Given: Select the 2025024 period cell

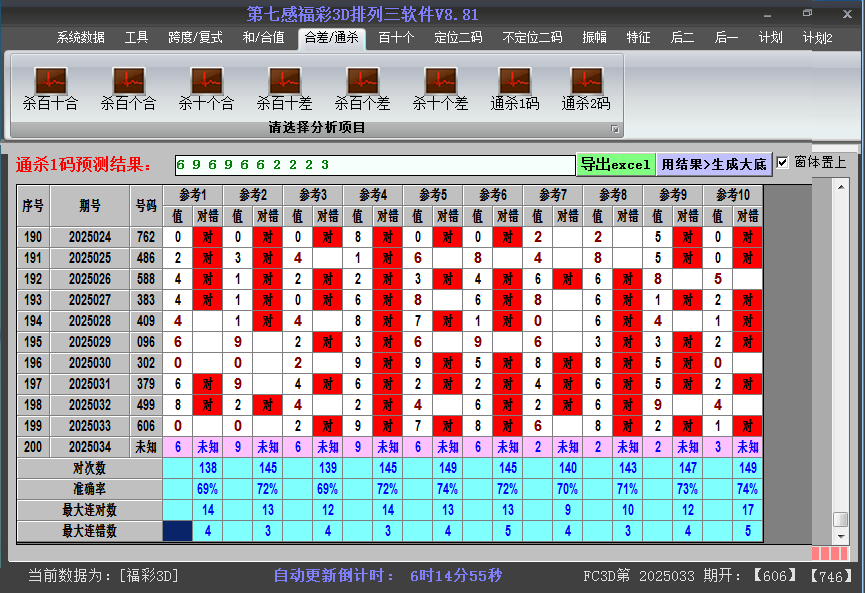Looking at the screenshot, I should [90, 237].
